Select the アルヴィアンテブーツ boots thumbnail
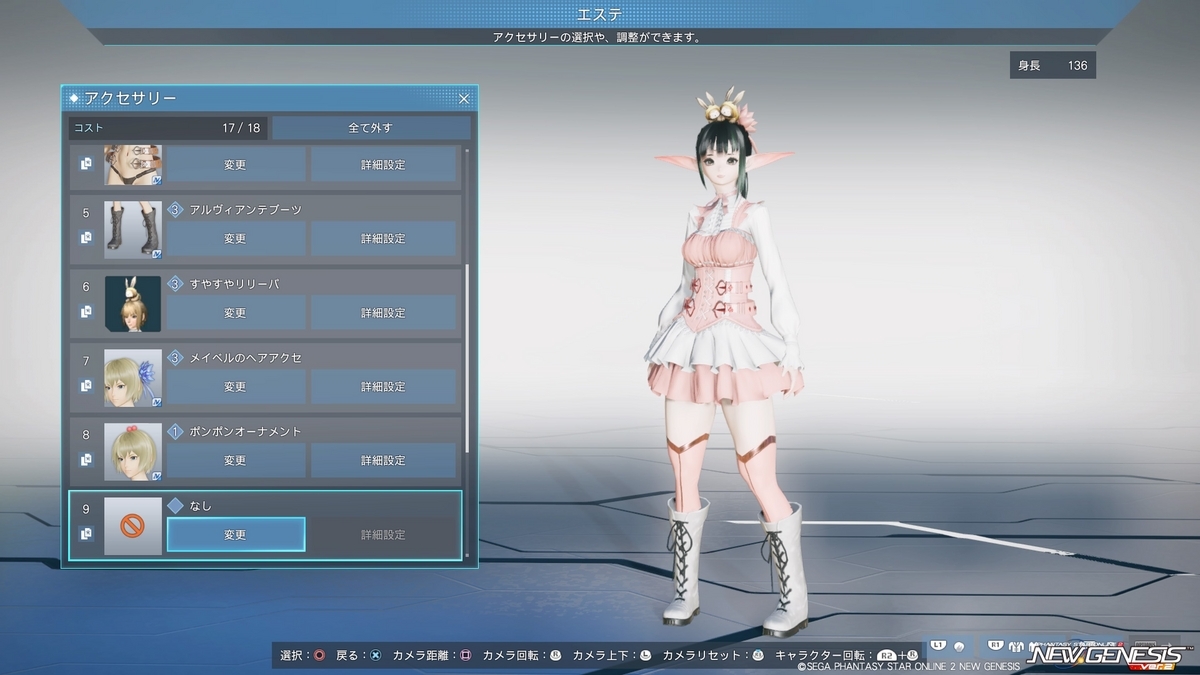 coord(133,230)
